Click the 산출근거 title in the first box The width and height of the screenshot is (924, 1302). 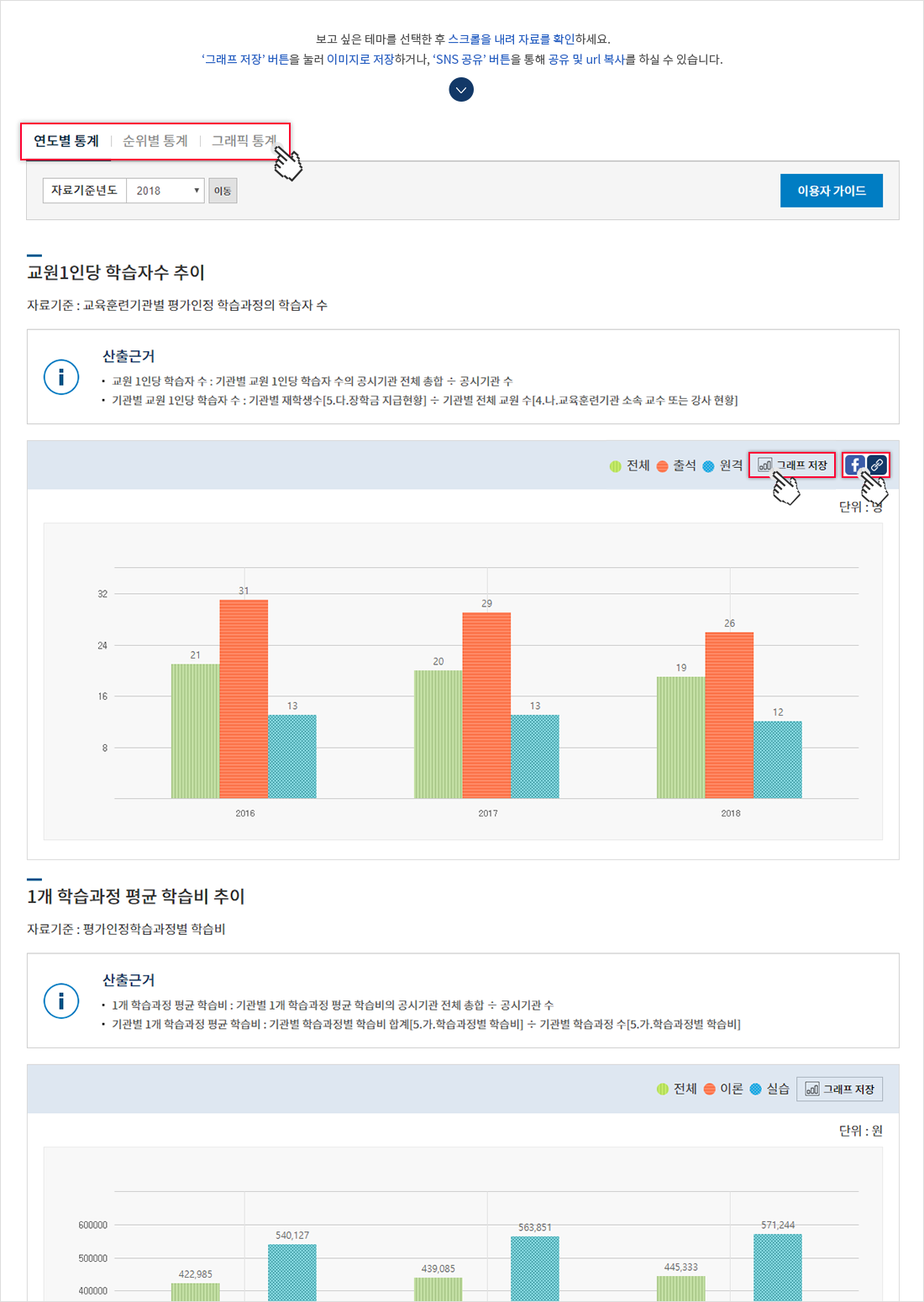129,356
